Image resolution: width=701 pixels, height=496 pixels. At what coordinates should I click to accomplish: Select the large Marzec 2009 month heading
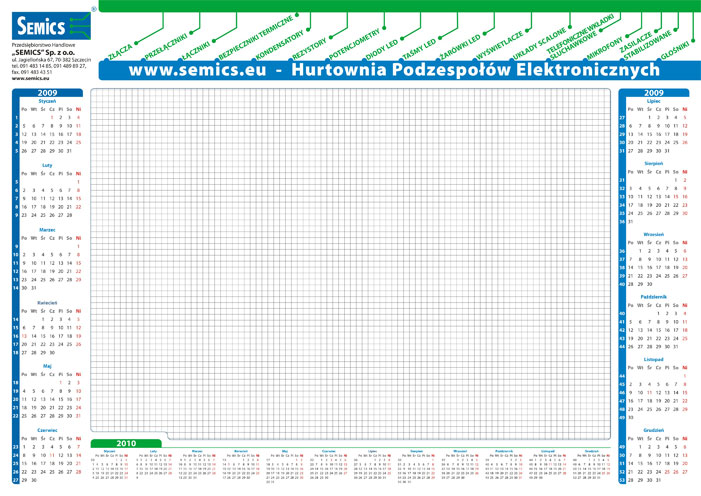click(x=47, y=229)
